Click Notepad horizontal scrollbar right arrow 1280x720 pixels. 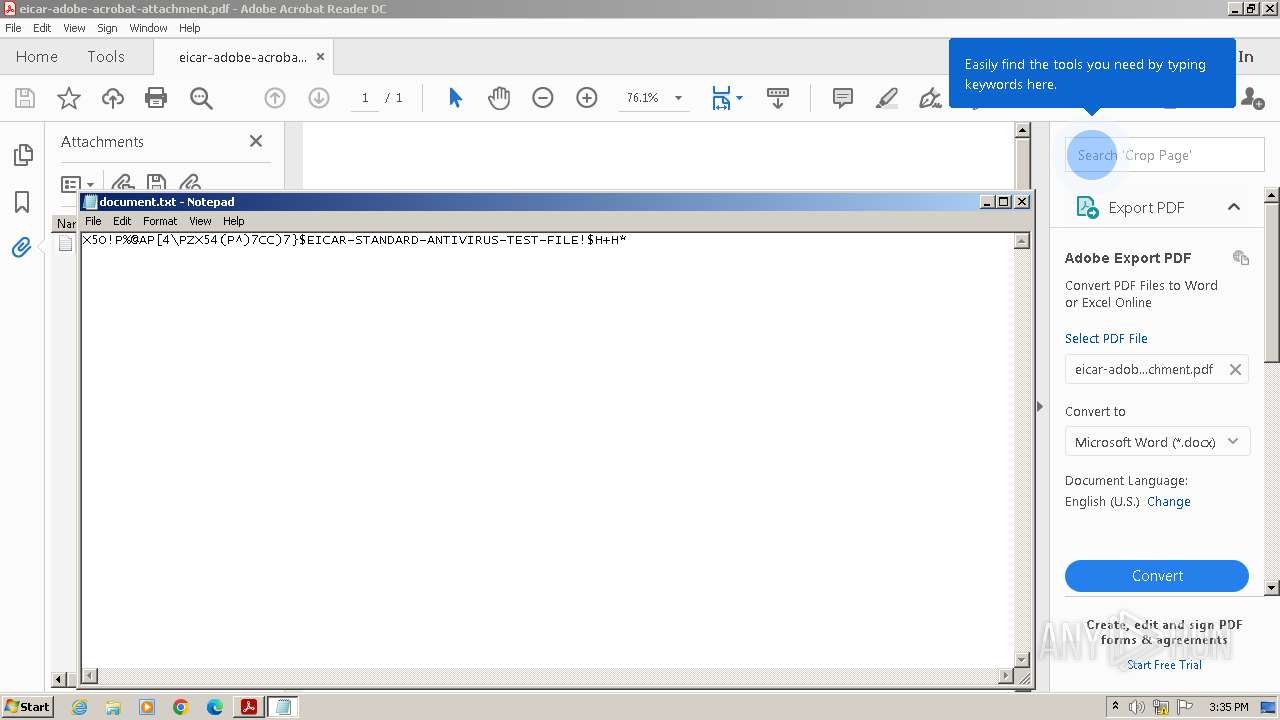(x=1006, y=677)
